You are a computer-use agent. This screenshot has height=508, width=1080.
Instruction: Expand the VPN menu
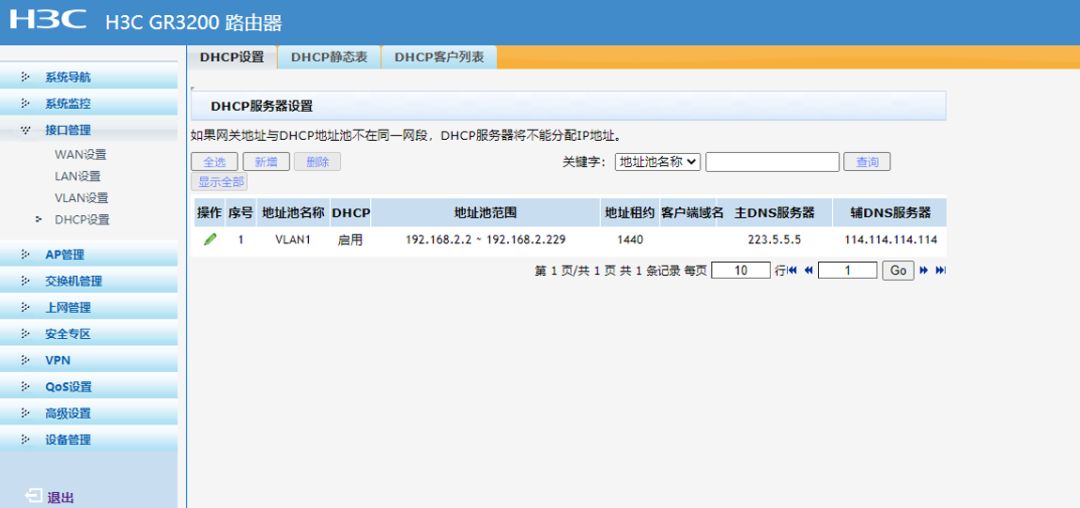point(89,360)
